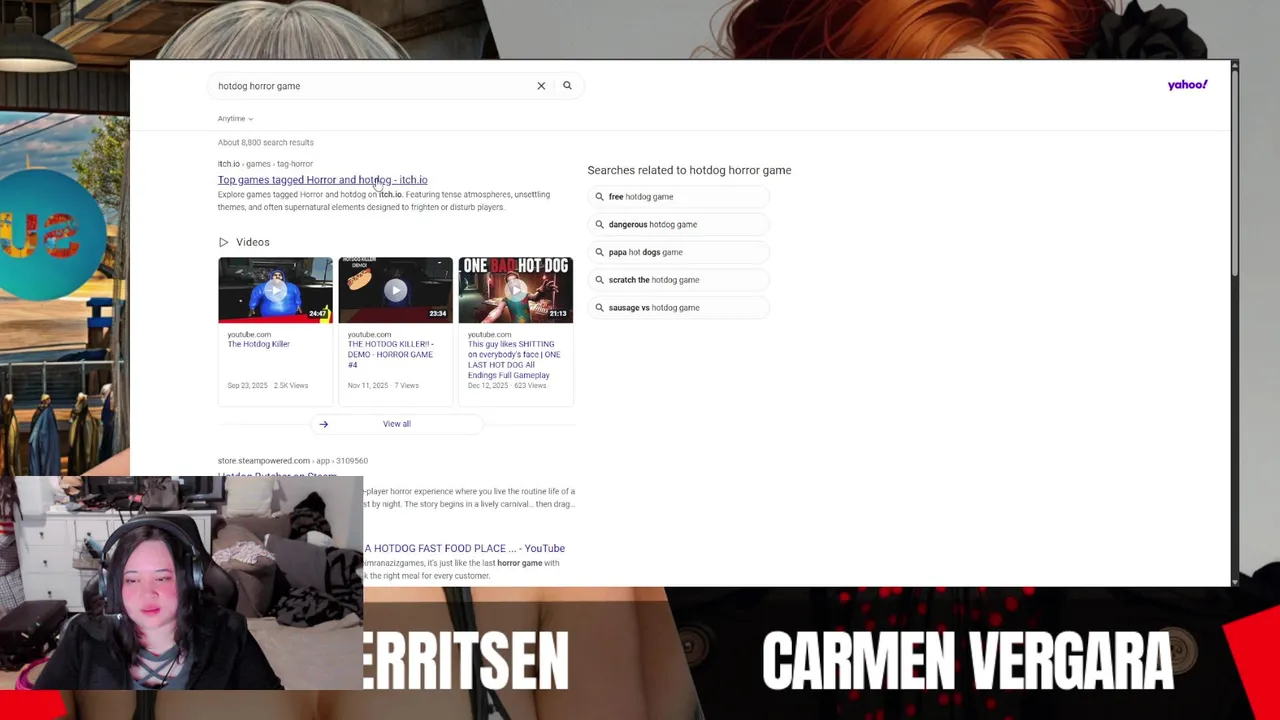This screenshot has width=1280, height=720.
Task: Click magnifier icon next to 'free hotdog game'
Action: click(x=599, y=197)
